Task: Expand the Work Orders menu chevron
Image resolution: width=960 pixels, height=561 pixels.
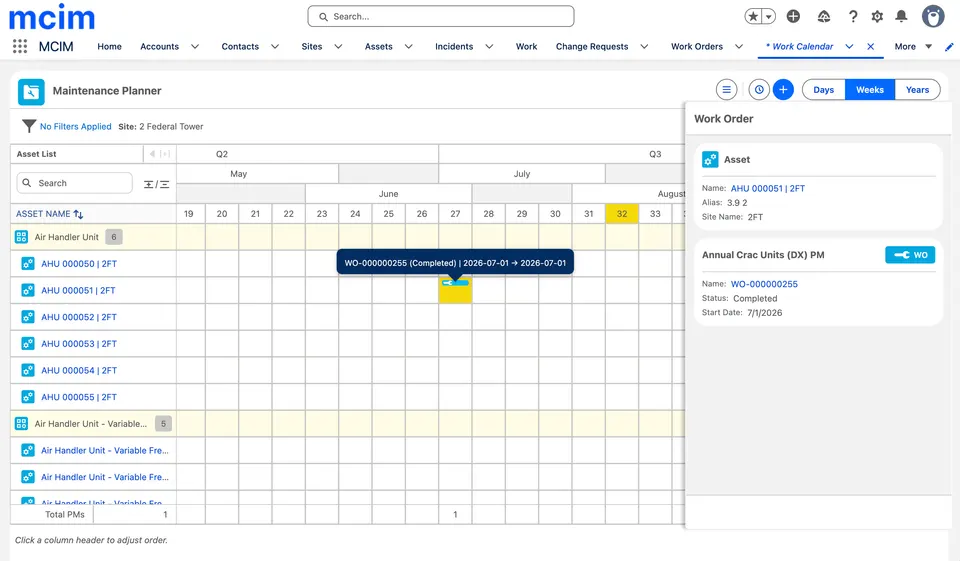Action: [x=739, y=47]
